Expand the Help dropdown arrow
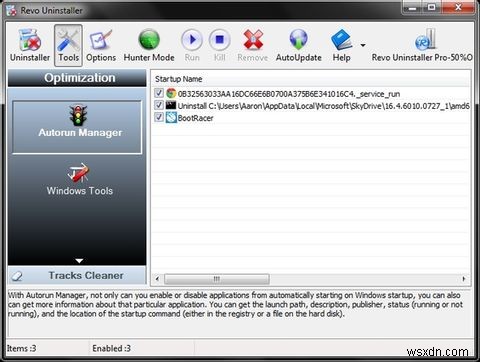Image resolution: width=480 pixels, height=362 pixels. point(363,45)
